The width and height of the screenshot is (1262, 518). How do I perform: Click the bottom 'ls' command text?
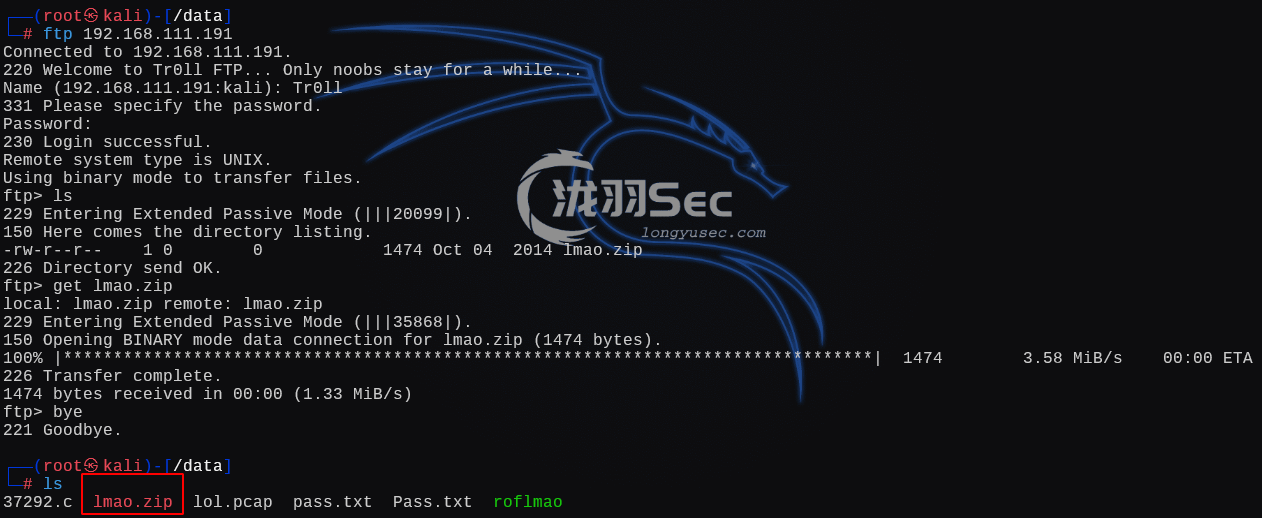tap(53, 484)
